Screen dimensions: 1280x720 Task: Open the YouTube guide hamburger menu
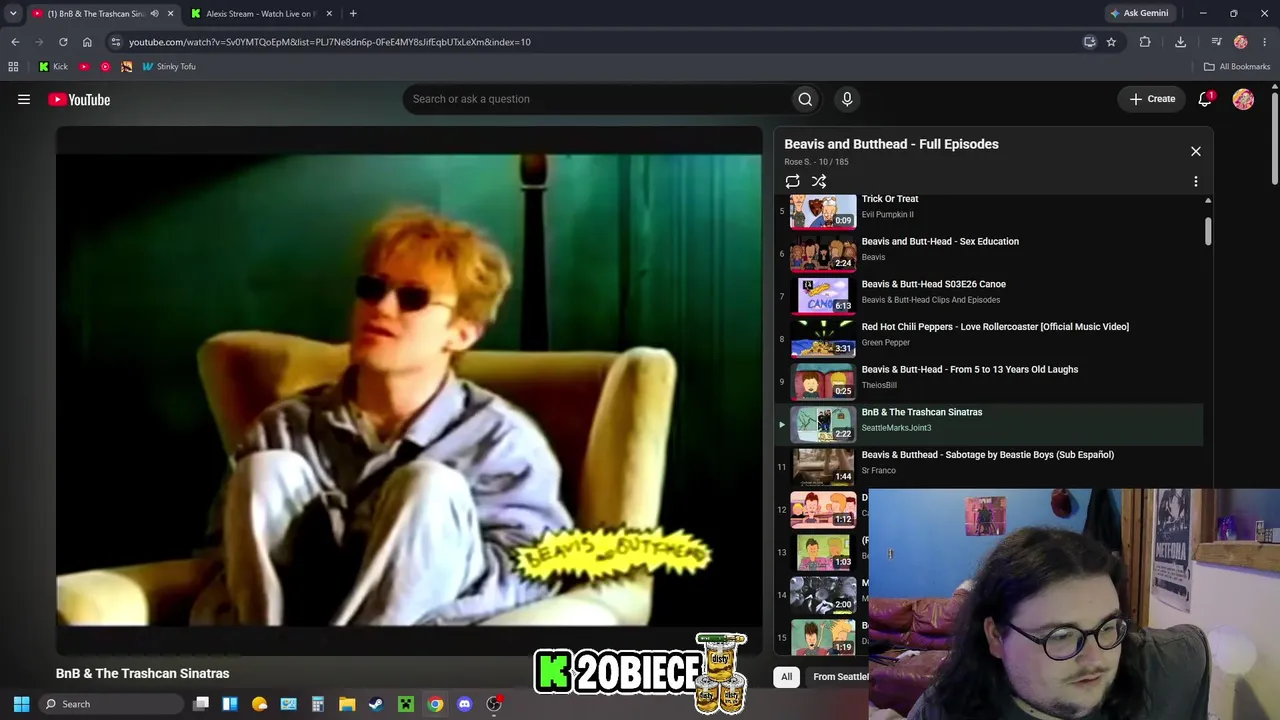click(x=24, y=99)
